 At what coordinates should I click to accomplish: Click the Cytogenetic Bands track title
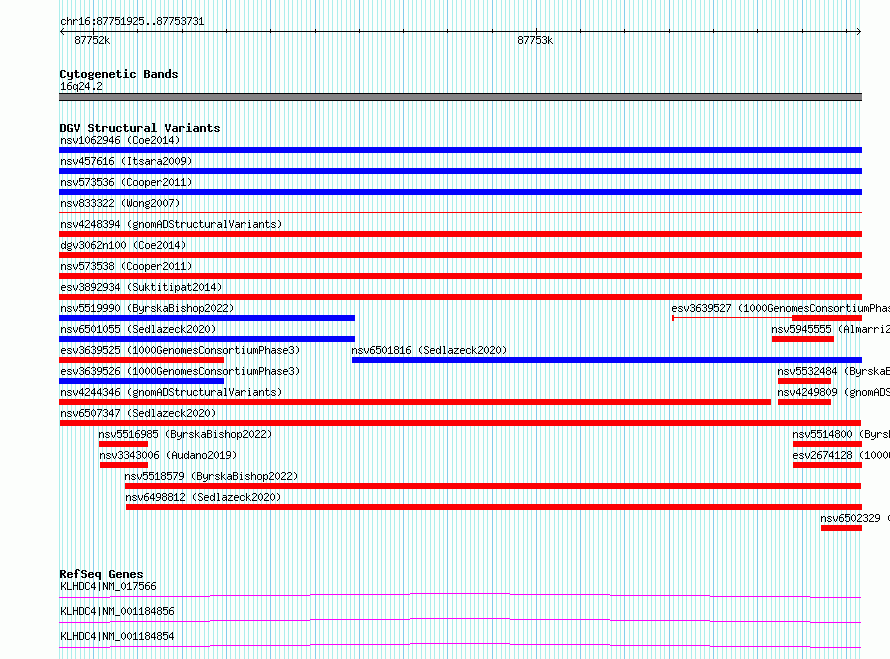[x=119, y=74]
